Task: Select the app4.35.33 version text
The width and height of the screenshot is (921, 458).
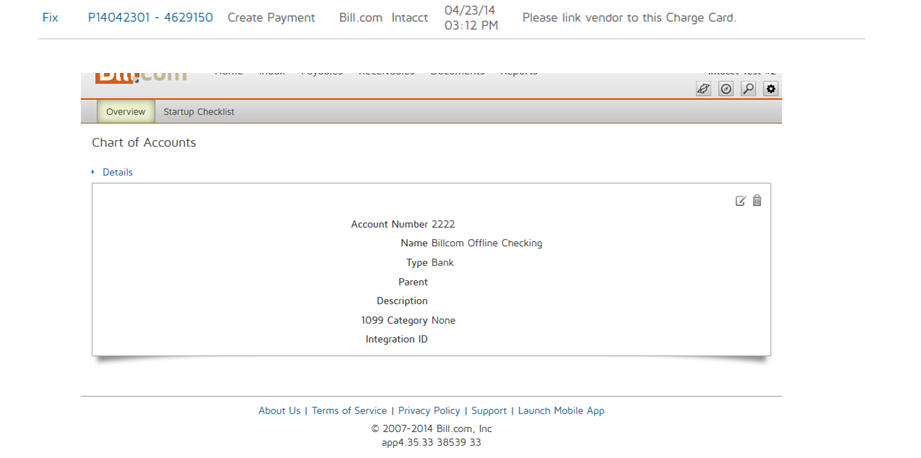Action: pos(431,443)
